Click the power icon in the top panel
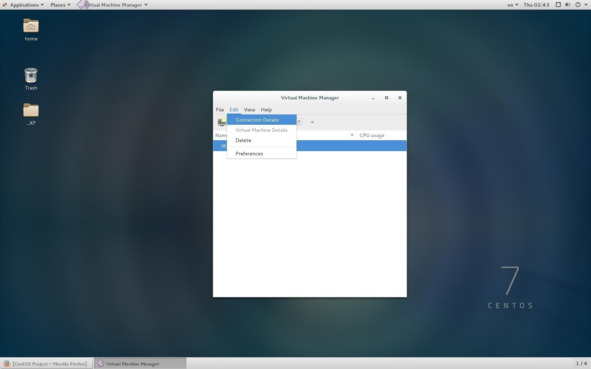591x369 pixels. (x=577, y=5)
